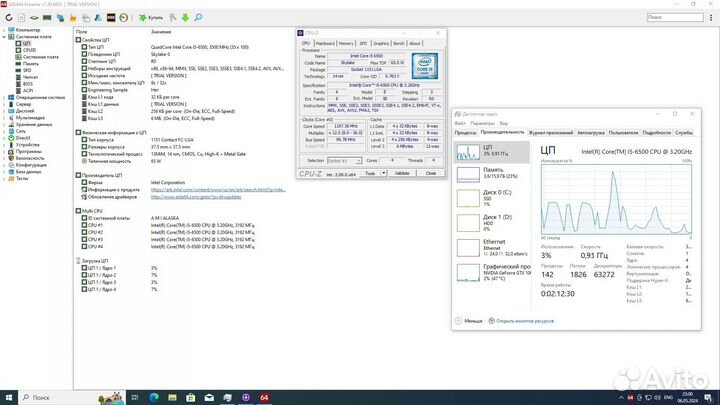The height and width of the screenshot is (405, 720).
Task: Click the user profile icon in AIDA64 toolbar
Action: point(98,17)
